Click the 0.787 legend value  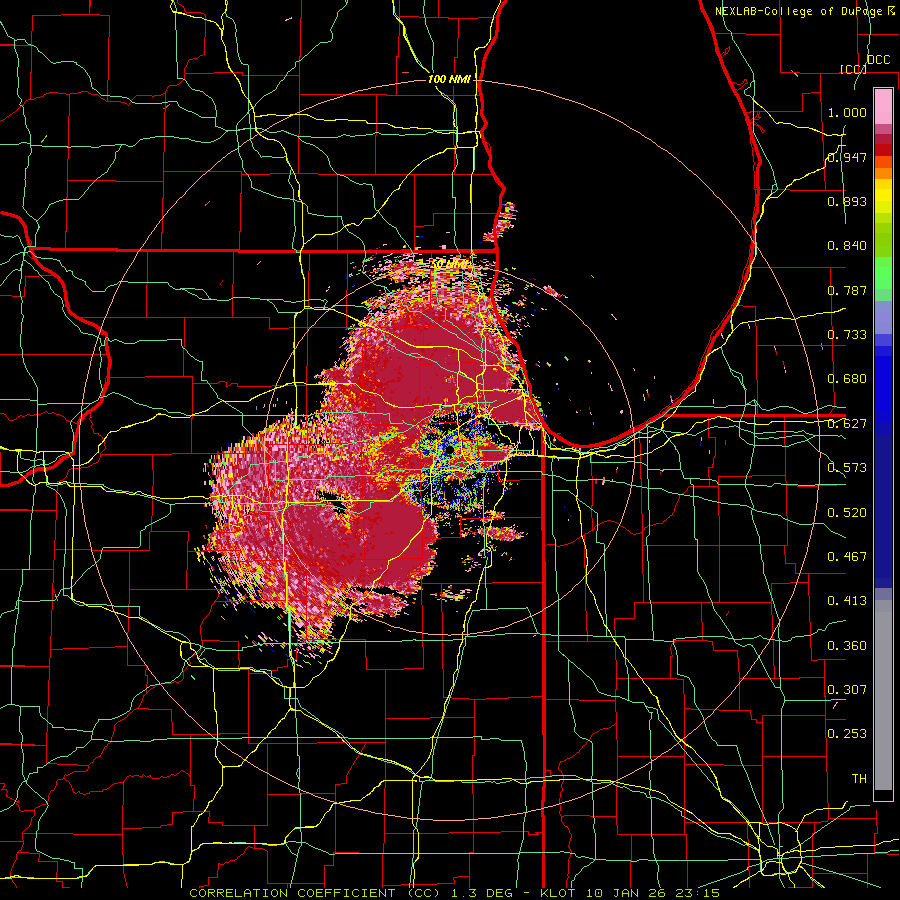[x=847, y=290]
